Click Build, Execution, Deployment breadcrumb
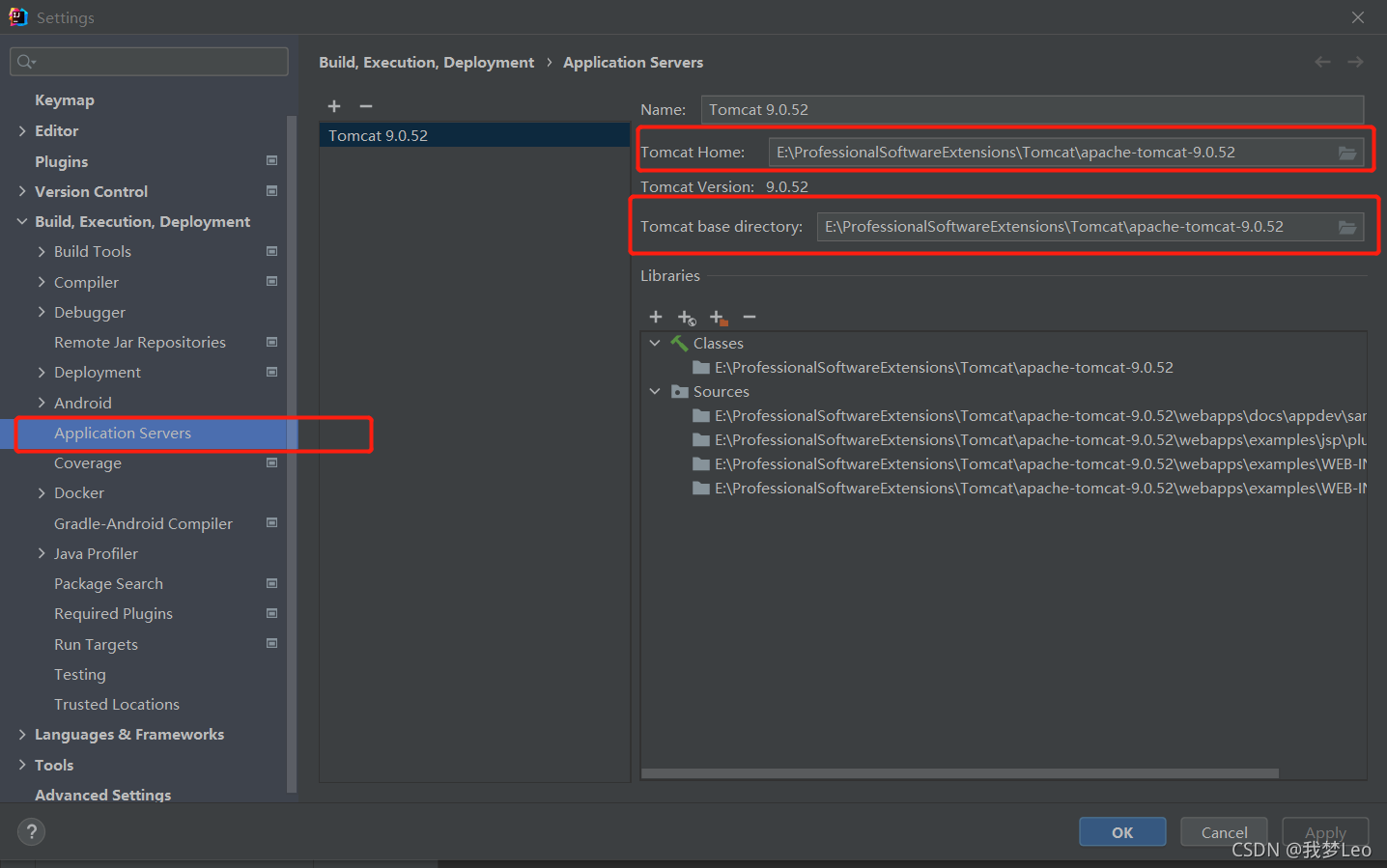 pyautogui.click(x=426, y=63)
